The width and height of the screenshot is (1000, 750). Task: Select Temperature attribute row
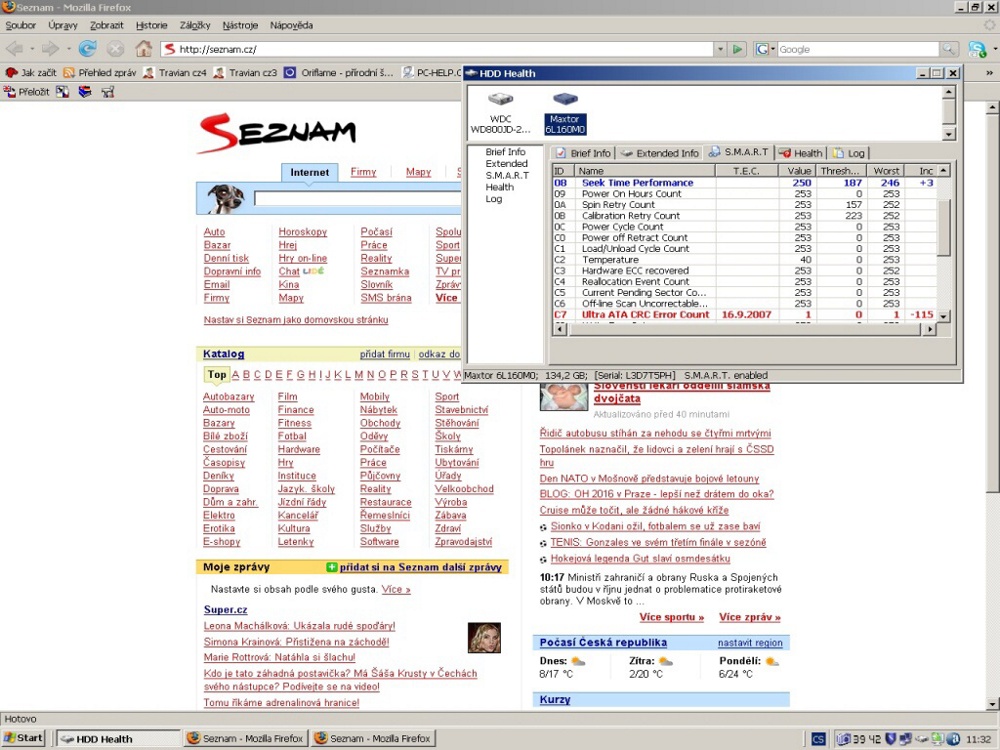[x=745, y=260]
